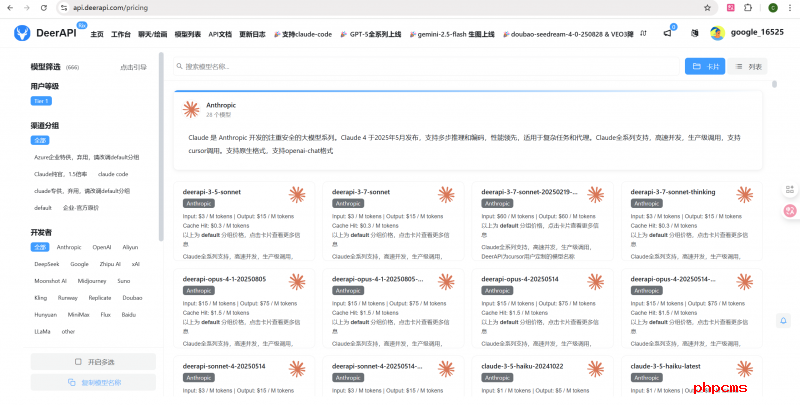Go to the 工作台 workspace nav item
Image resolution: width=800 pixels, height=405 pixels.
(x=121, y=34)
